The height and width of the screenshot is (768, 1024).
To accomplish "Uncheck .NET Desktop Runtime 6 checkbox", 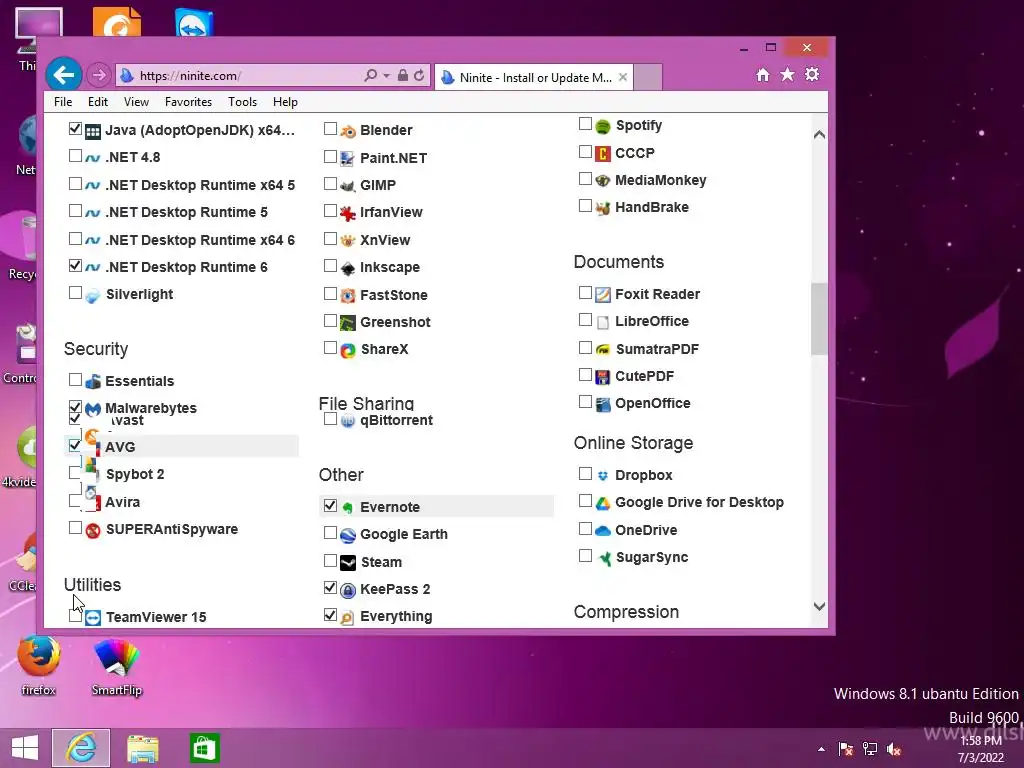I will [x=75, y=266].
